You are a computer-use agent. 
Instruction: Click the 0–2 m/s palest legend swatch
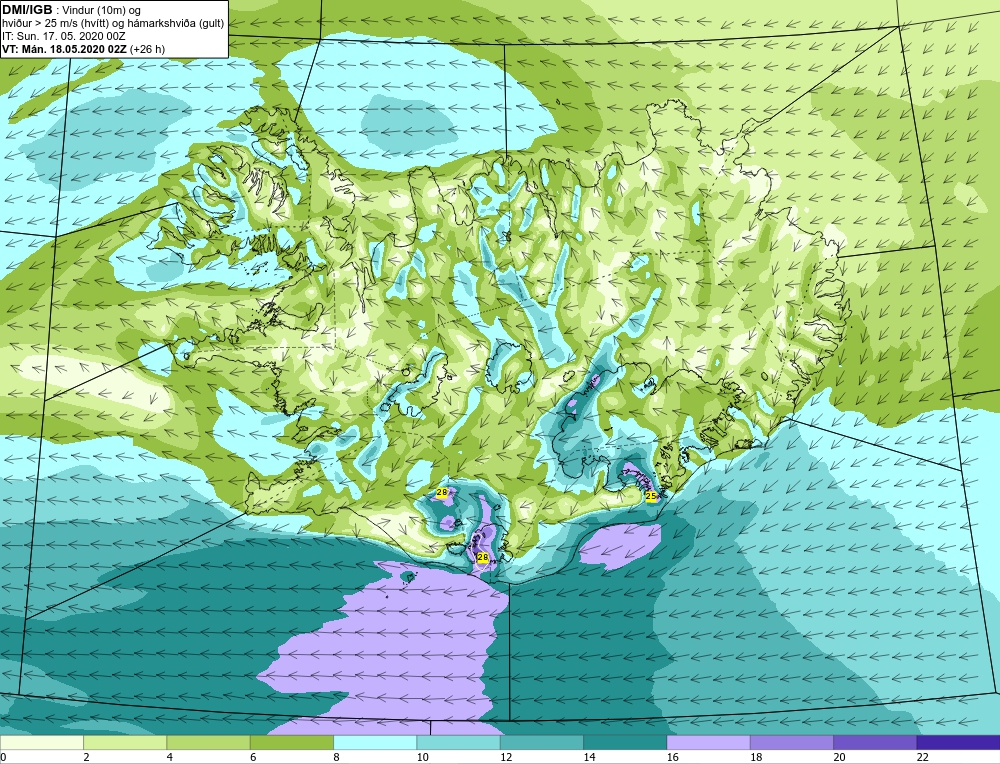(41, 743)
